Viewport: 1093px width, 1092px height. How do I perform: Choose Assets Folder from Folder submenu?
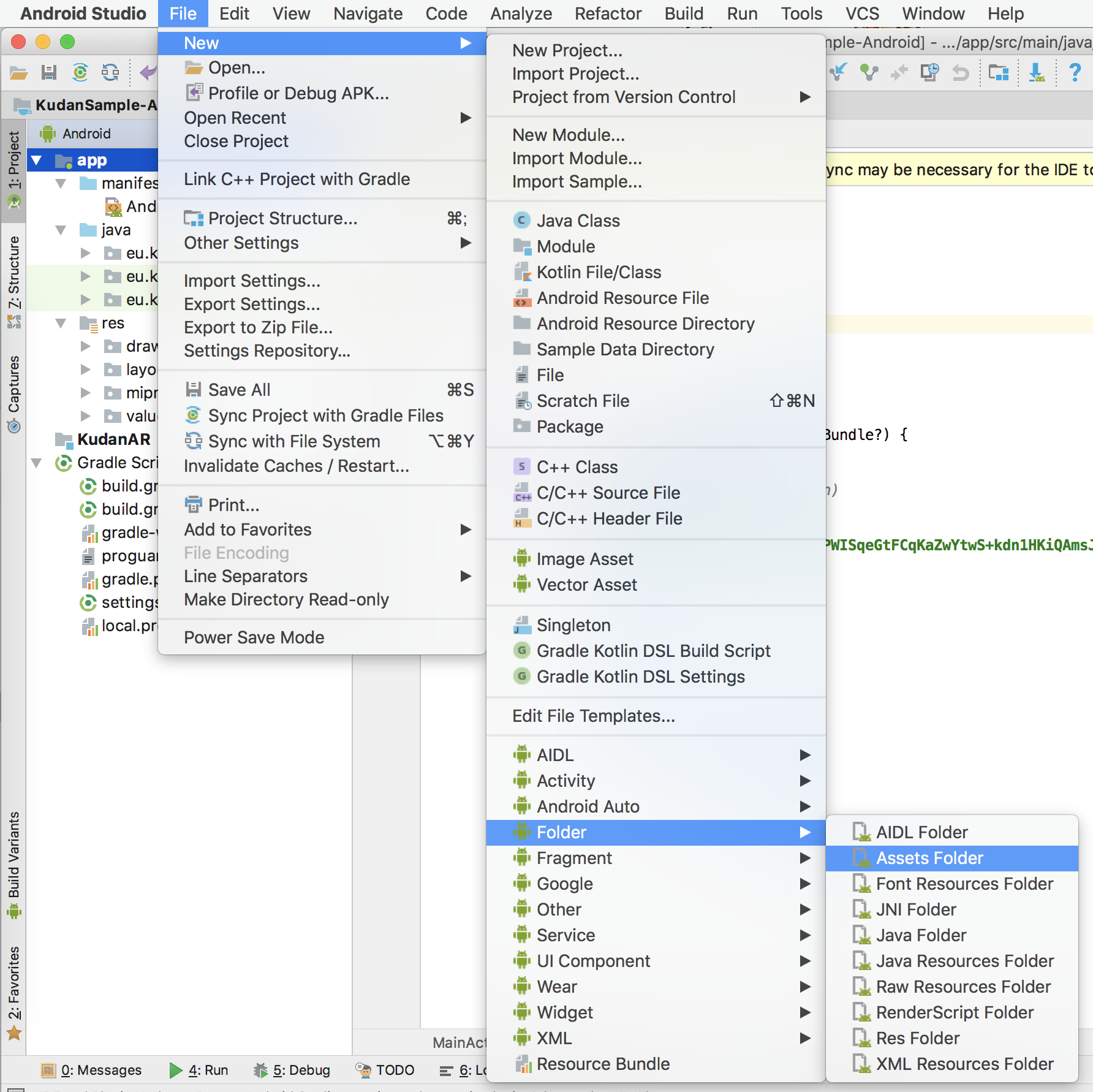point(952,858)
